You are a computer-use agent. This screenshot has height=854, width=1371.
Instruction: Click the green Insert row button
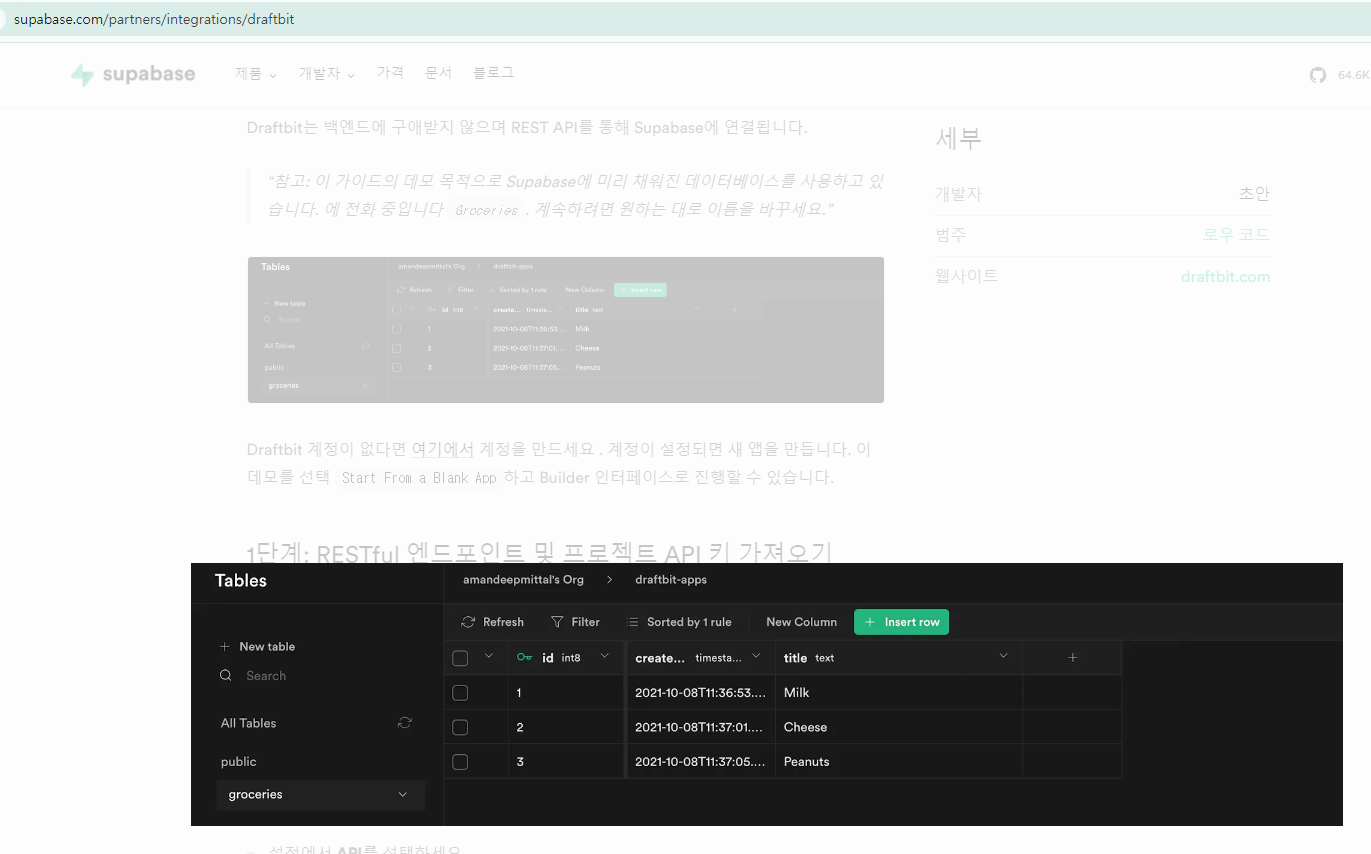901,622
